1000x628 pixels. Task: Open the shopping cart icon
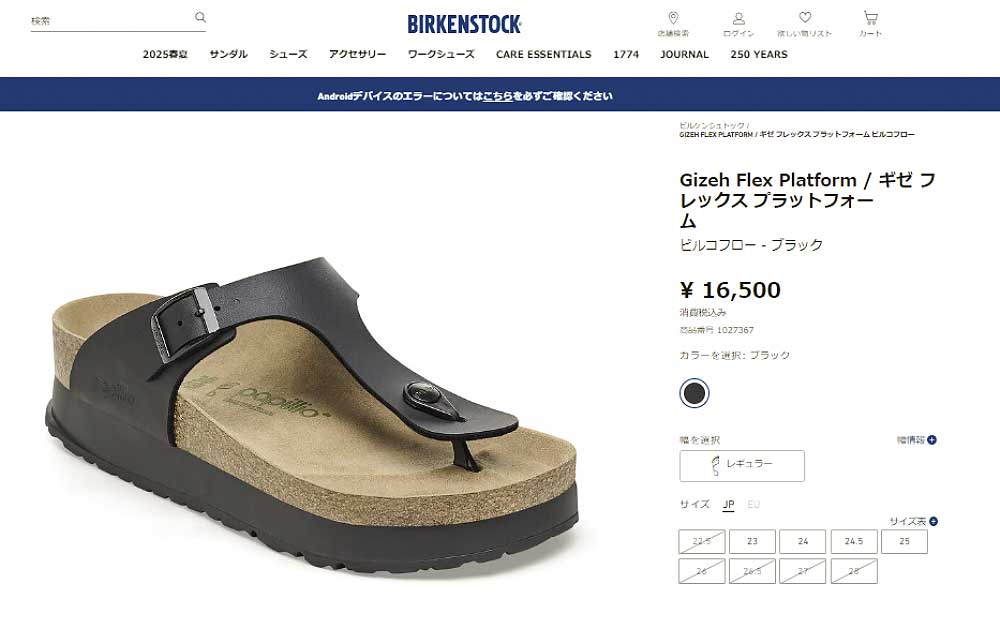pos(871,18)
